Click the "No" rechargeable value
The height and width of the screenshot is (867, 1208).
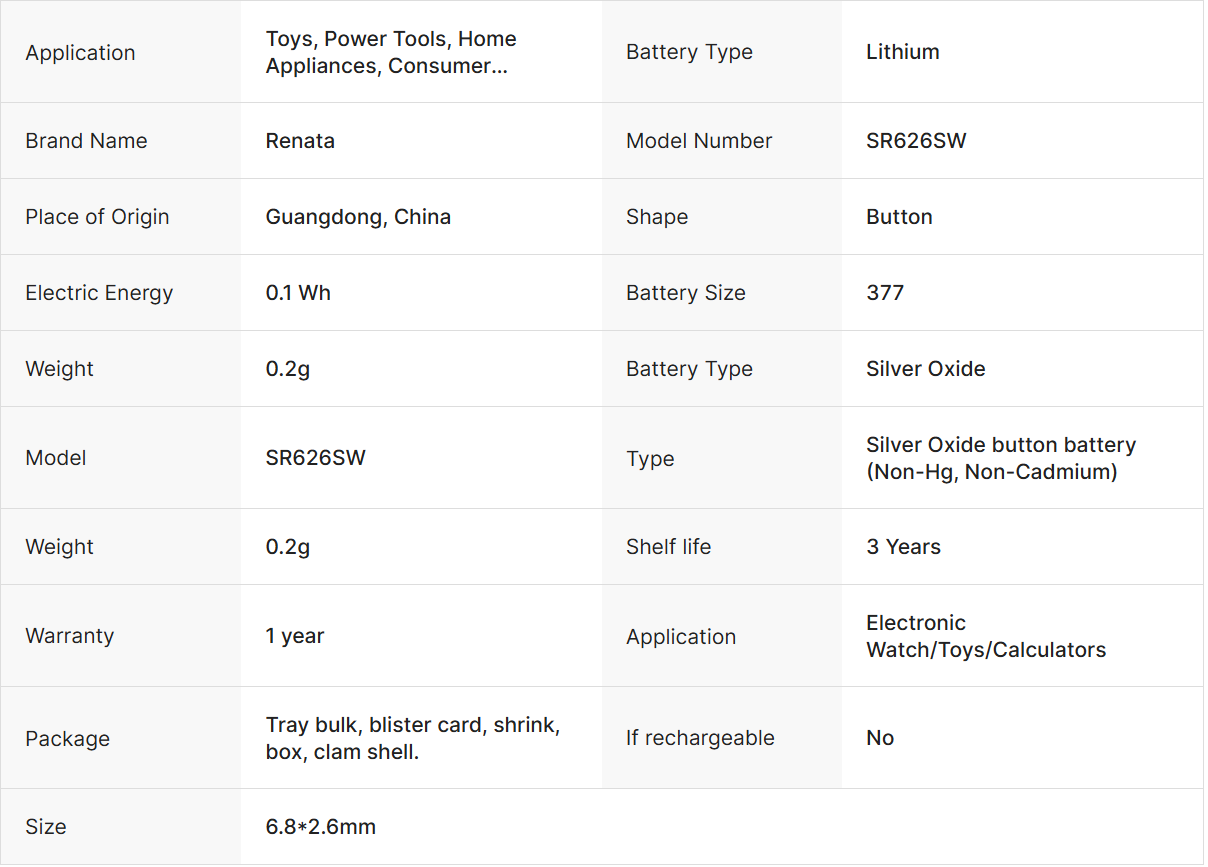click(x=880, y=738)
